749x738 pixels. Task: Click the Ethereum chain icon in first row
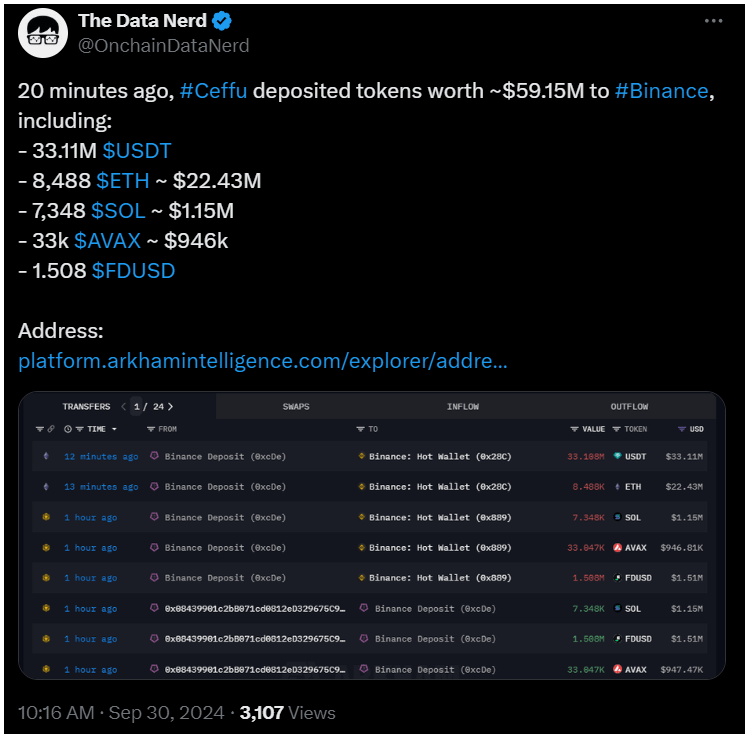coord(46,456)
